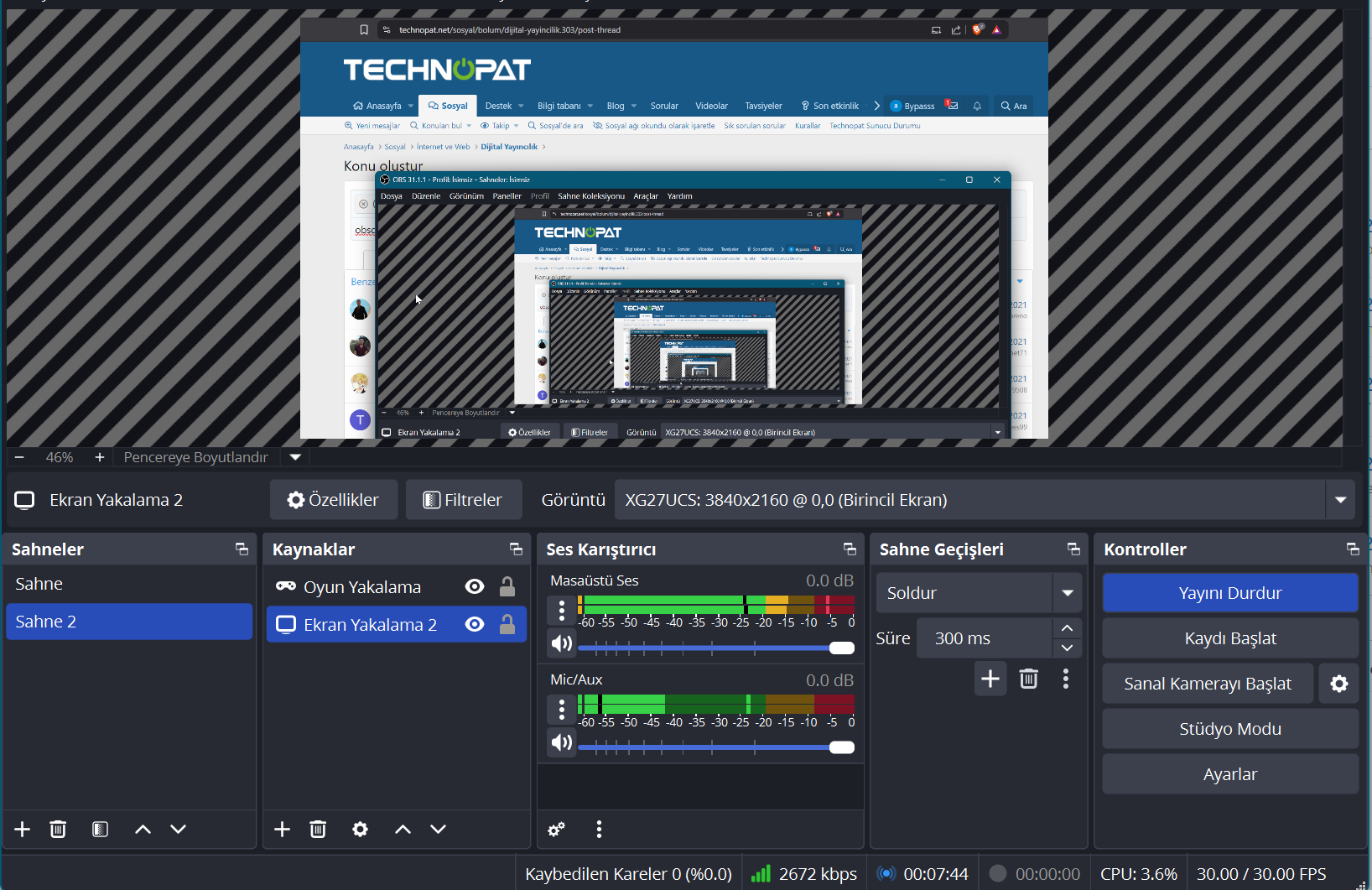Undock the Ses Karıştırıcı panel with its pop-out icon

(x=850, y=549)
